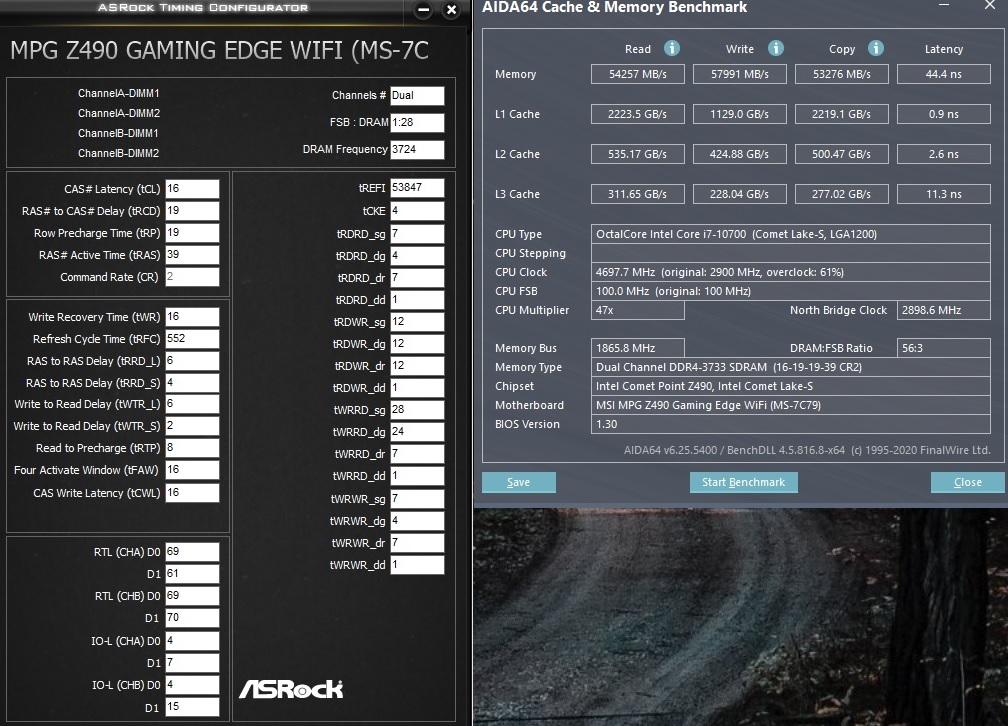Screen dimensions: 1008x726
Task: Click the Copy info icon in AIDA64
Action: click(x=876, y=48)
